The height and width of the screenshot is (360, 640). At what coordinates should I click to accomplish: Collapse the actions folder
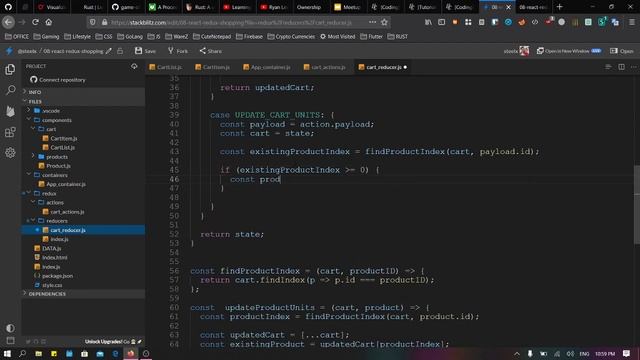click(55, 202)
